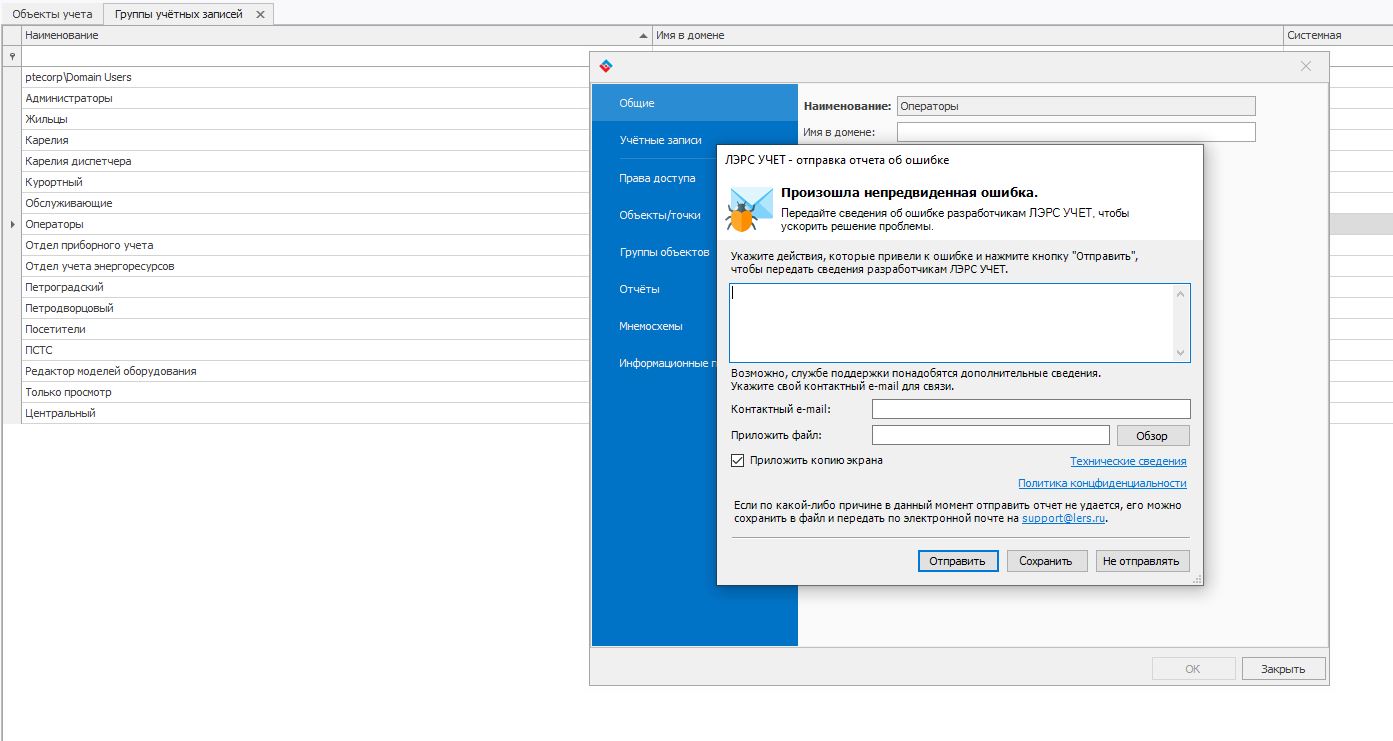This screenshot has height=741, width=1393.
Task: Click the disabled OK button
Action: tap(1193, 669)
